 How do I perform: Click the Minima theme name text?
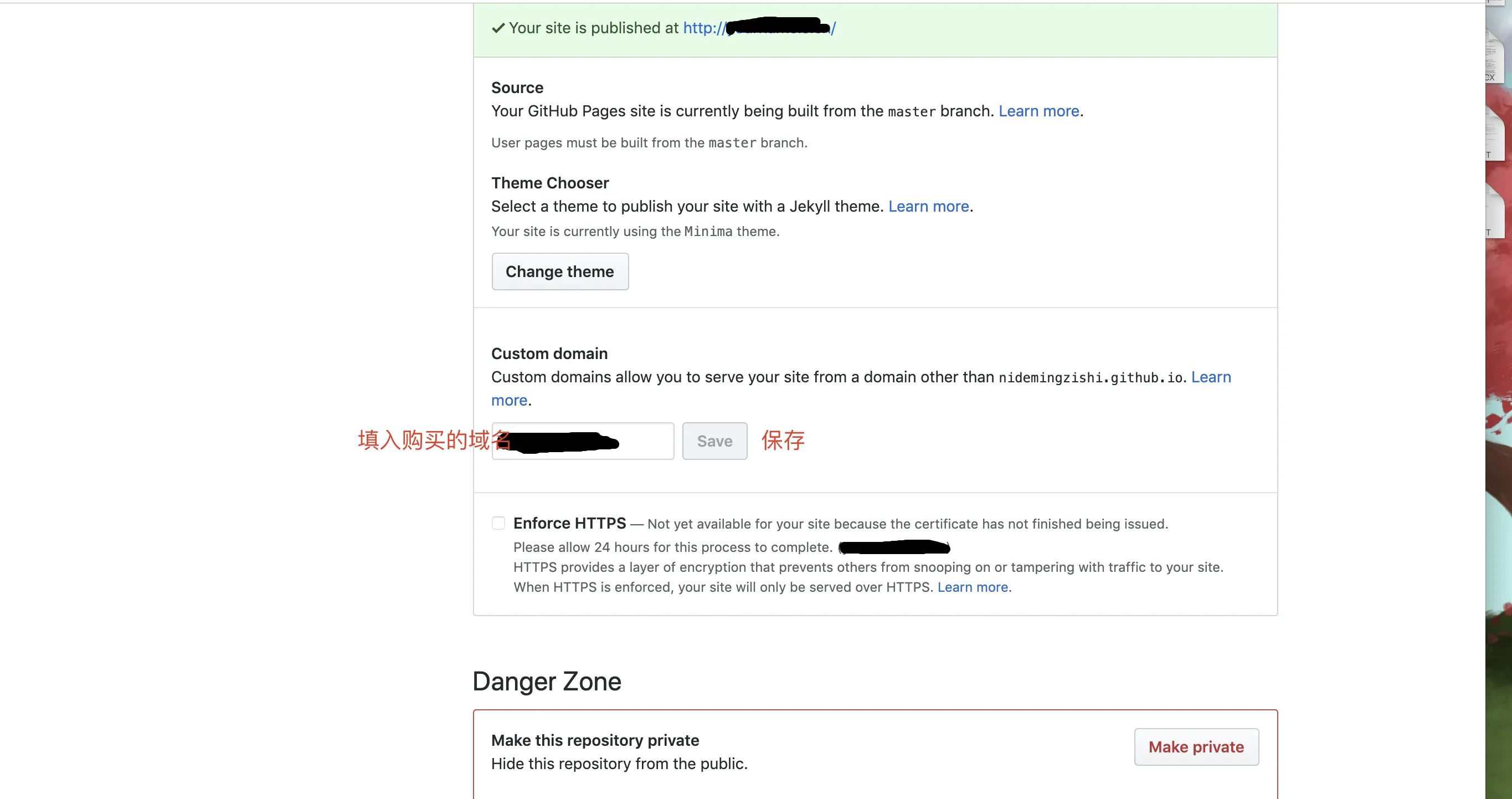point(708,231)
